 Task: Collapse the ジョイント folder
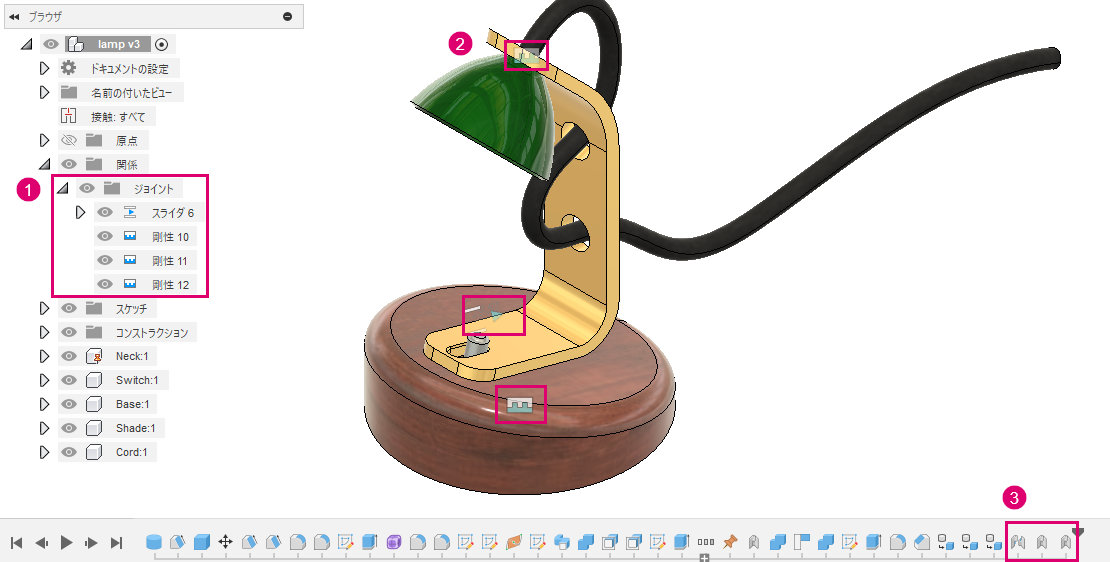[x=62, y=188]
